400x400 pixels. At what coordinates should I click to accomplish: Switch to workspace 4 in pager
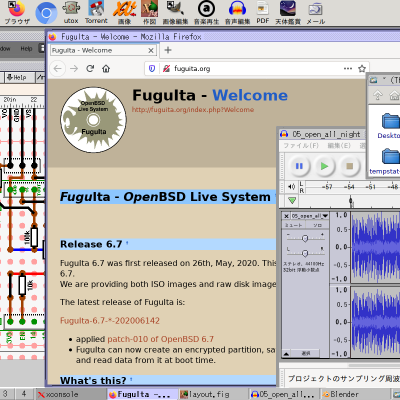[24, 394]
